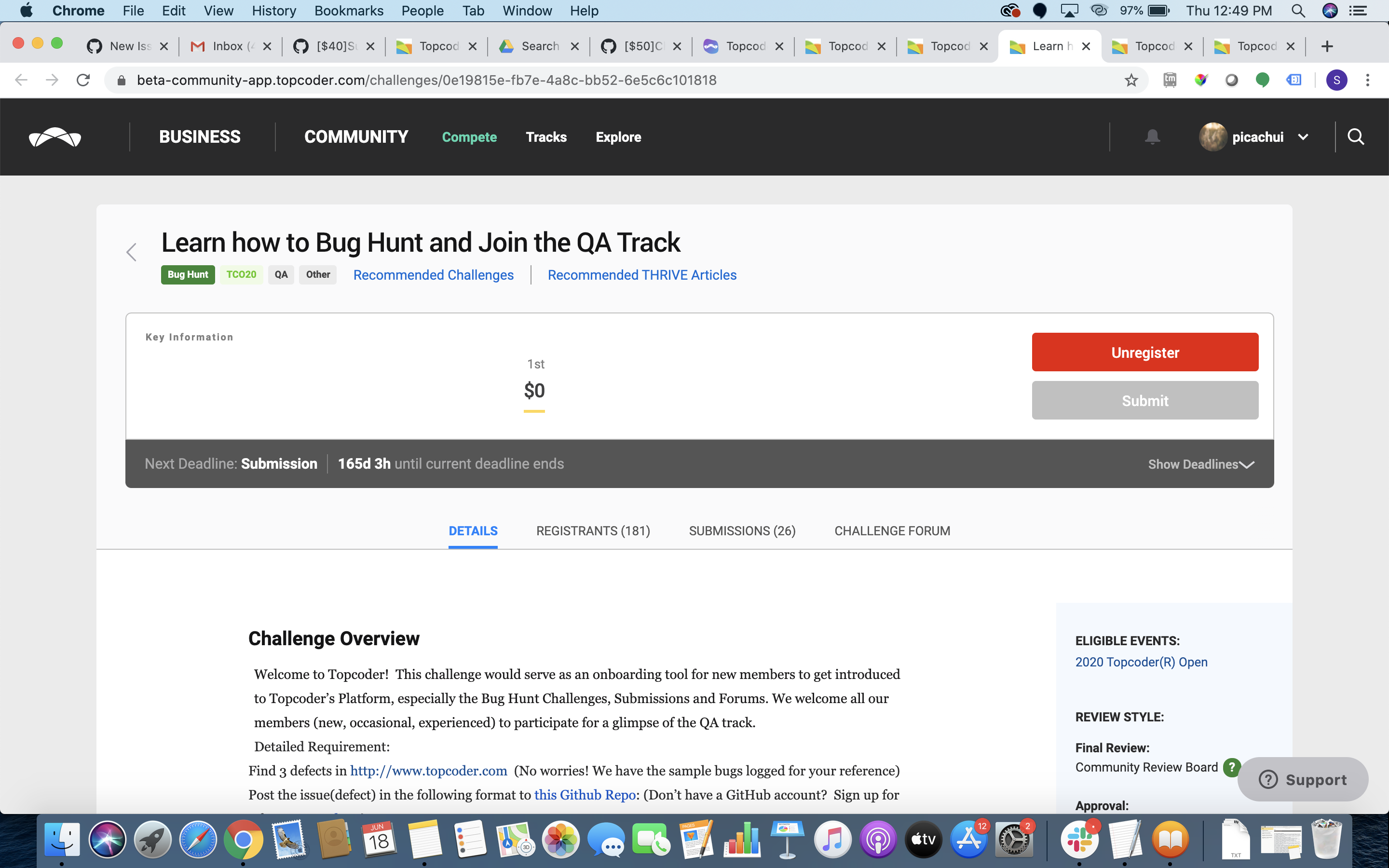Open Finder from the dock
1389x868 pixels.
62,839
